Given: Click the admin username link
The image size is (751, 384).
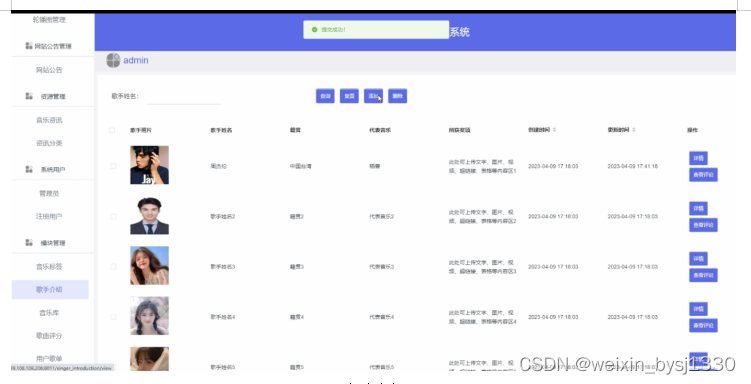Looking at the screenshot, I should point(136,60).
